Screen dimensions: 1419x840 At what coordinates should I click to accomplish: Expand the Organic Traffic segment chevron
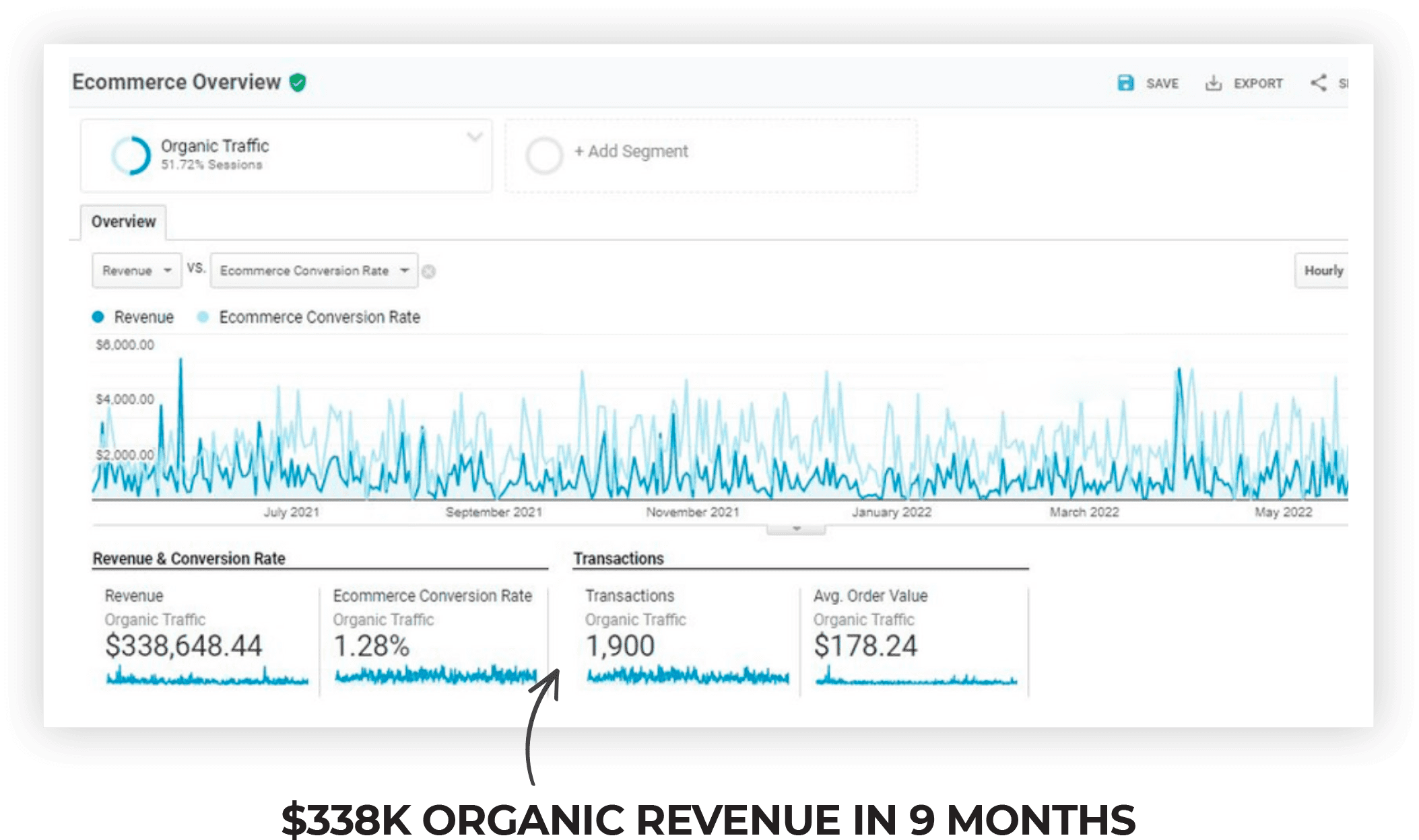pyautogui.click(x=475, y=137)
